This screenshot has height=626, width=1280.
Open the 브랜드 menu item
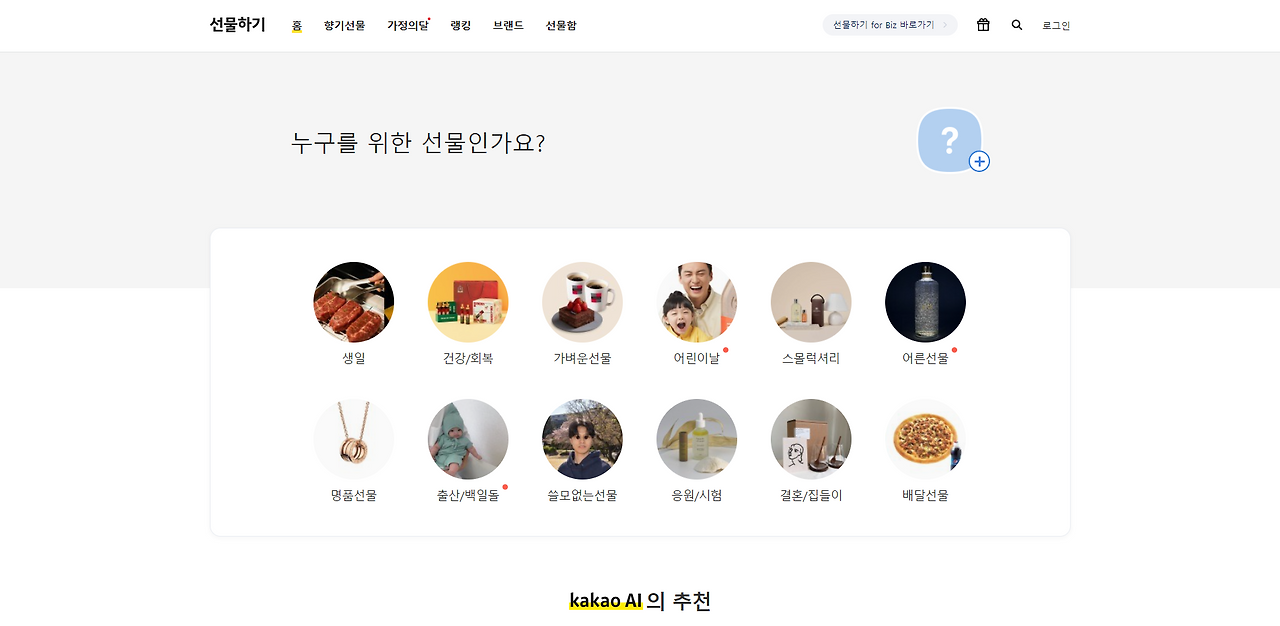(x=508, y=25)
